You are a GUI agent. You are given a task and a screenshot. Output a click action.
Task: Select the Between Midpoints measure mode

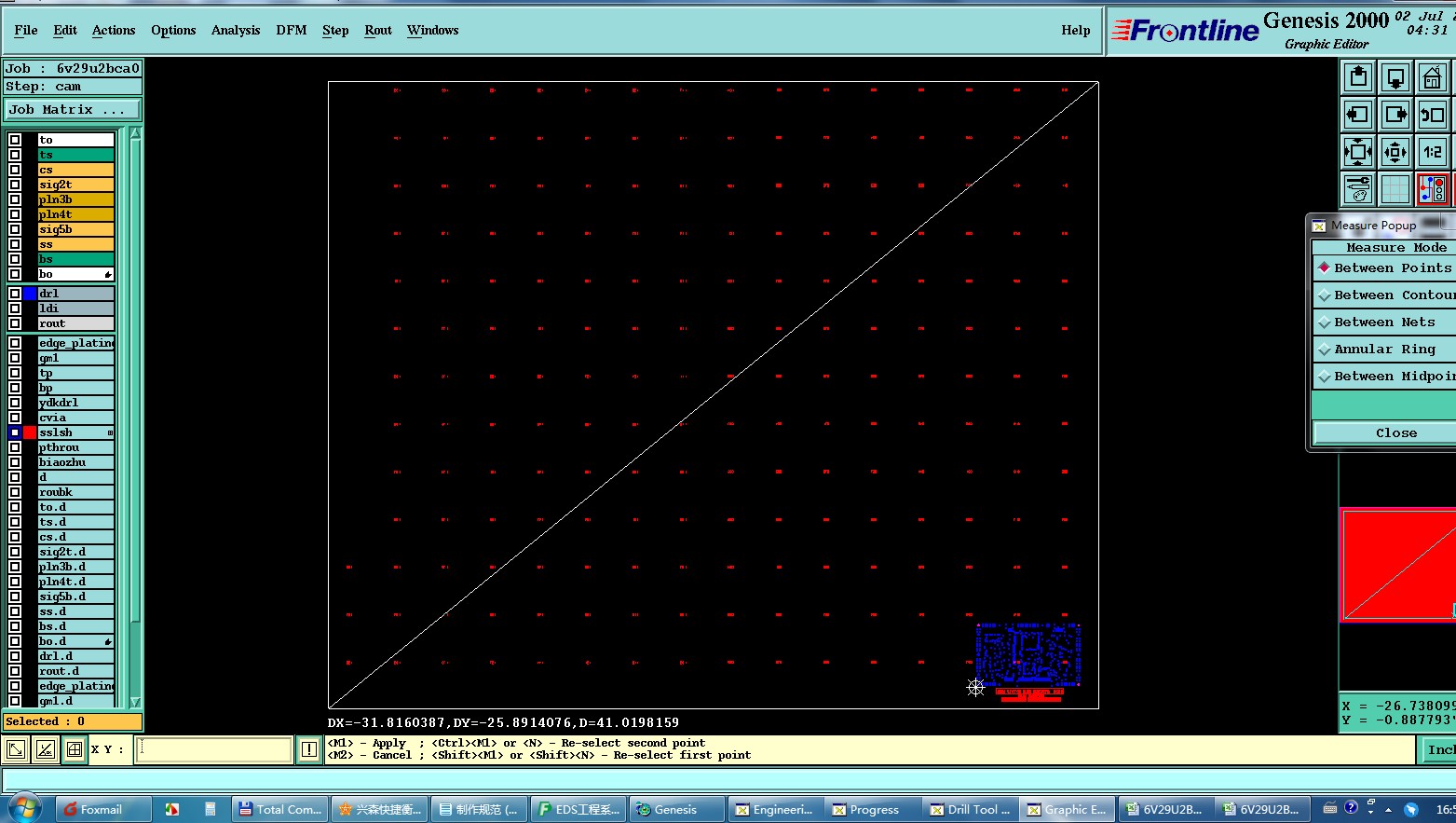[x=1383, y=376]
